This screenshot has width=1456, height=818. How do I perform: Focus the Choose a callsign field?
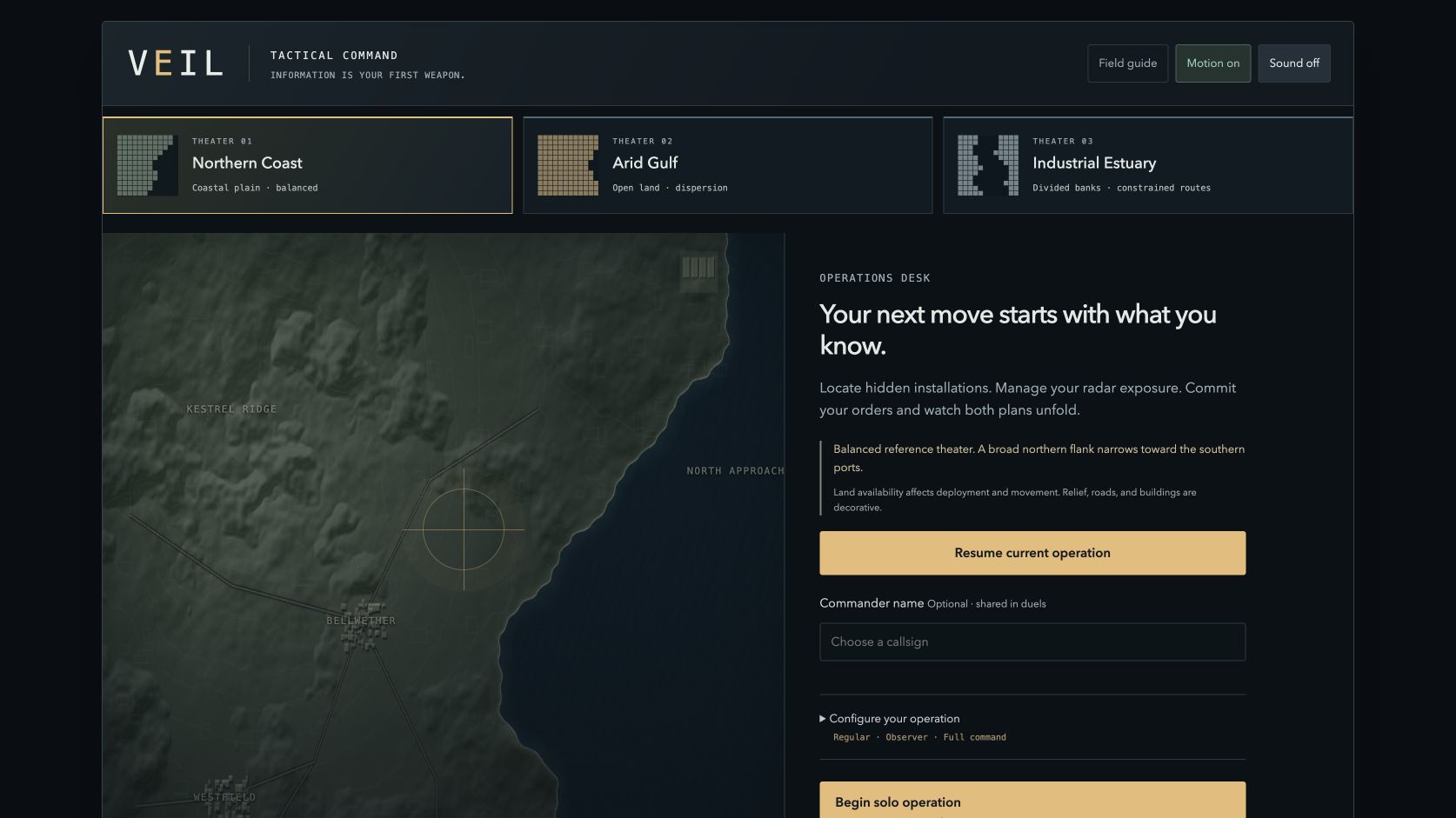coord(1032,642)
